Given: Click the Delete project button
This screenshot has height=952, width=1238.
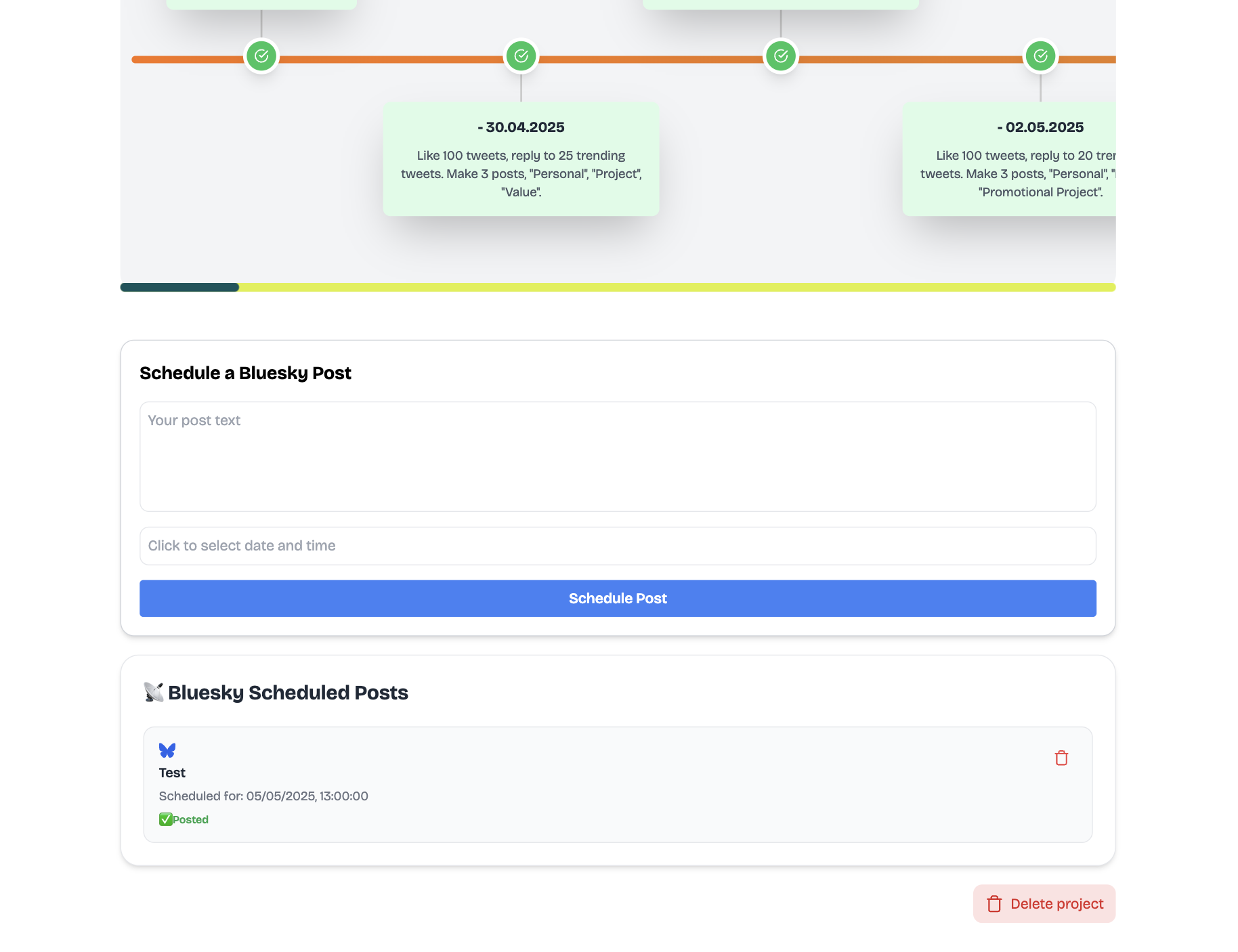Looking at the screenshot, I should 1044,904.
